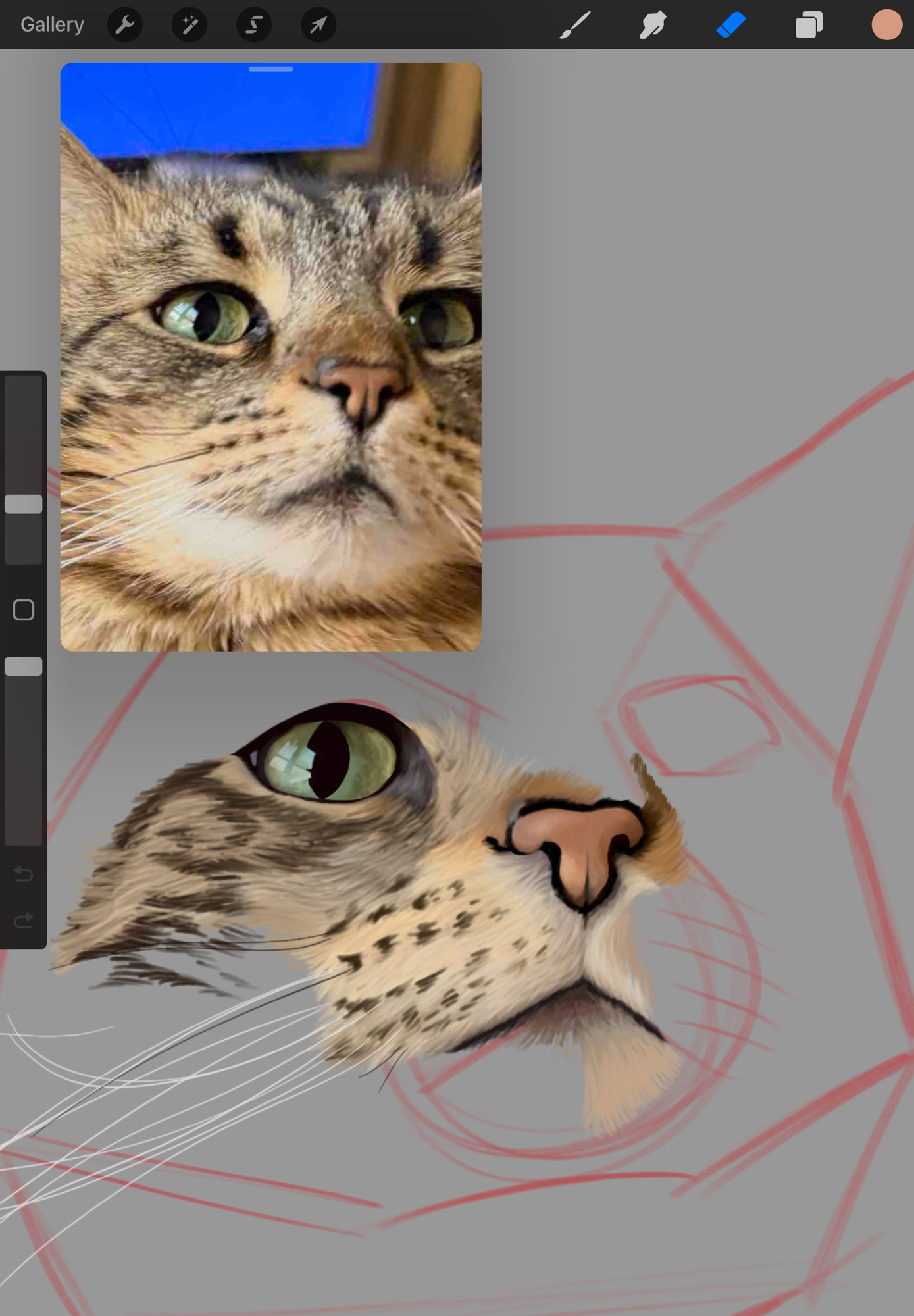
Task: Activate the Selection tool
Action: (254, 25)
